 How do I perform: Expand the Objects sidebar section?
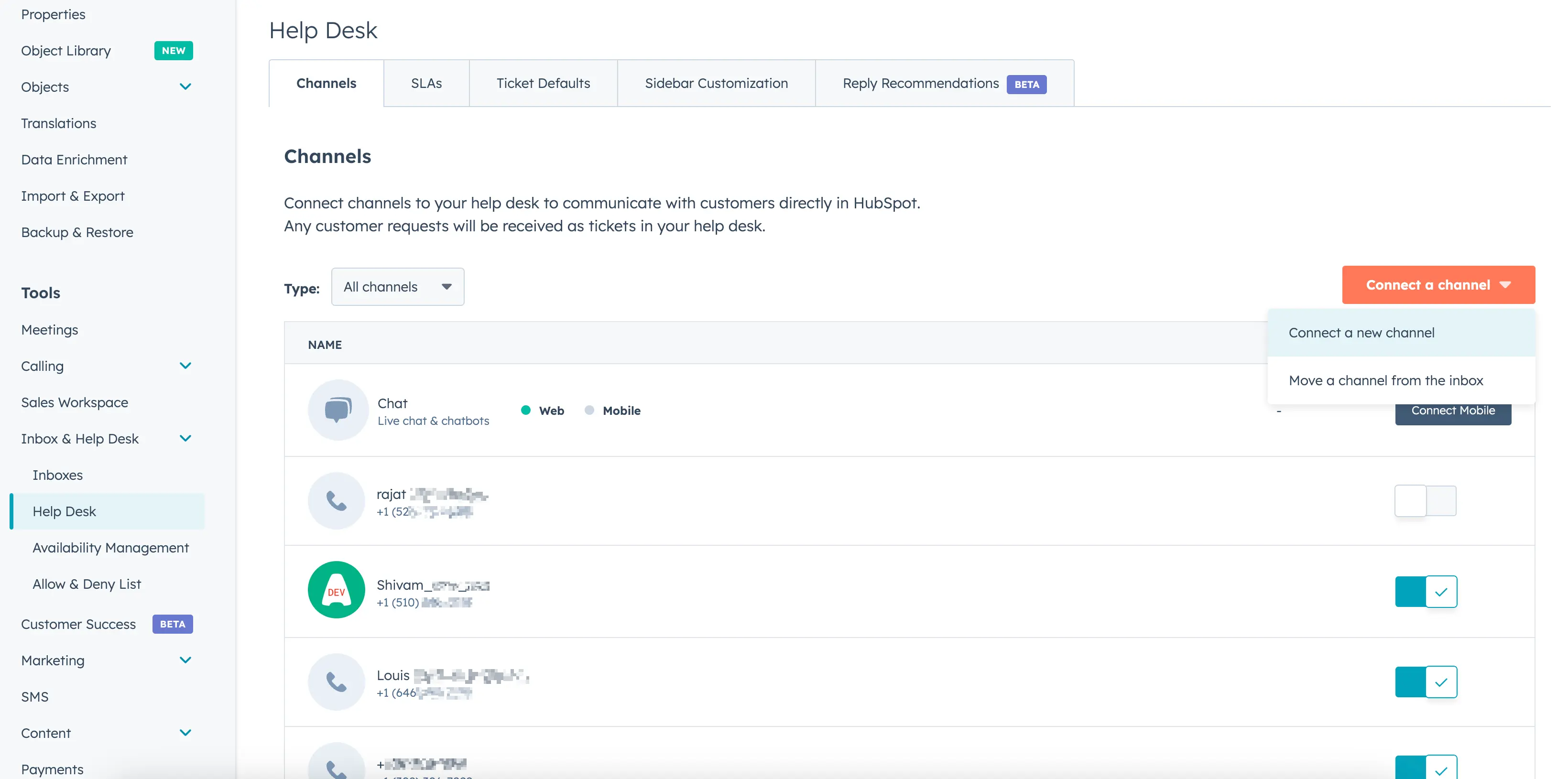(x=185, y=87)
